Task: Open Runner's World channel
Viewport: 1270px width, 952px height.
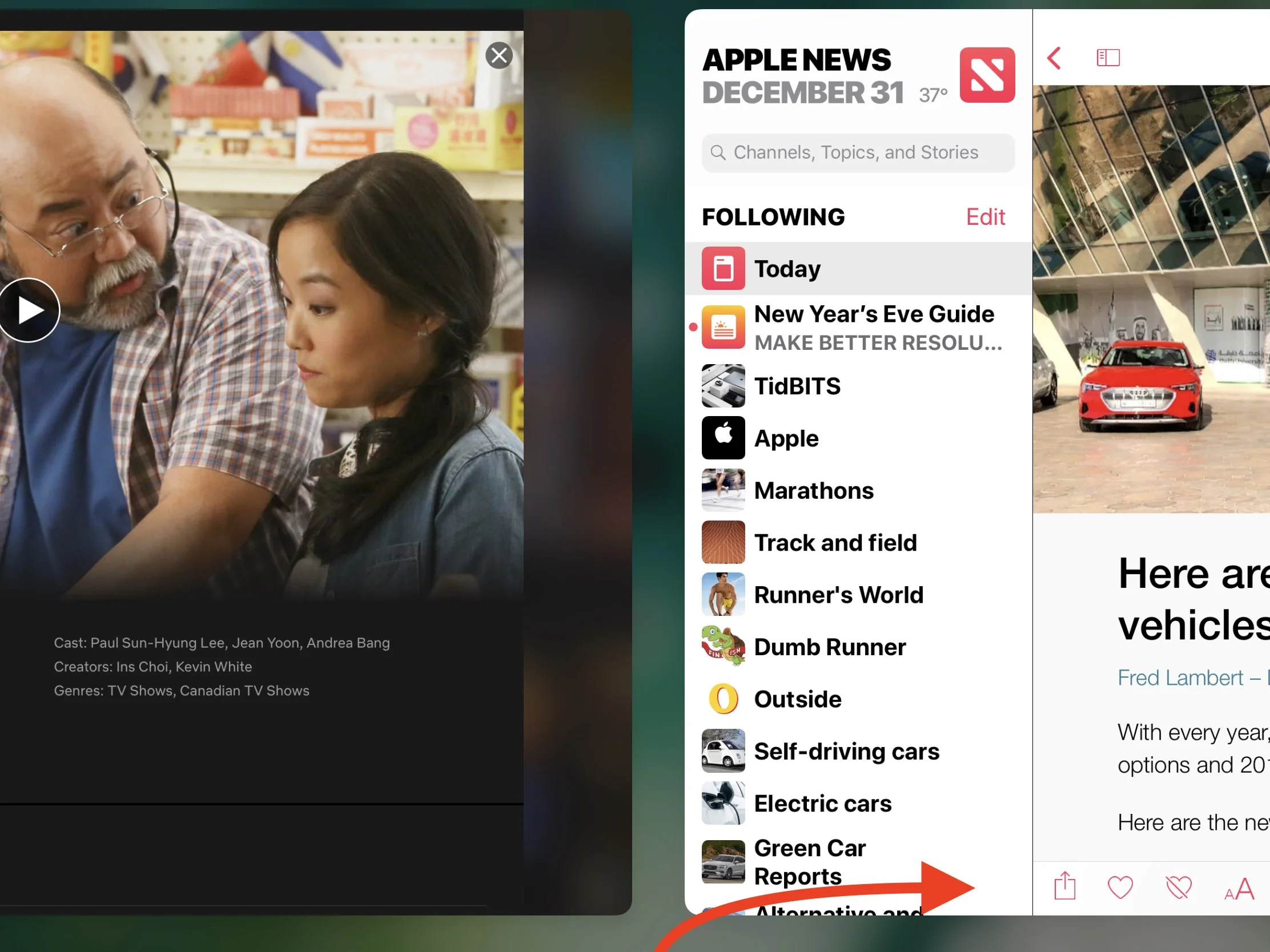Action: pyautogui.click(x=858, y=595)
